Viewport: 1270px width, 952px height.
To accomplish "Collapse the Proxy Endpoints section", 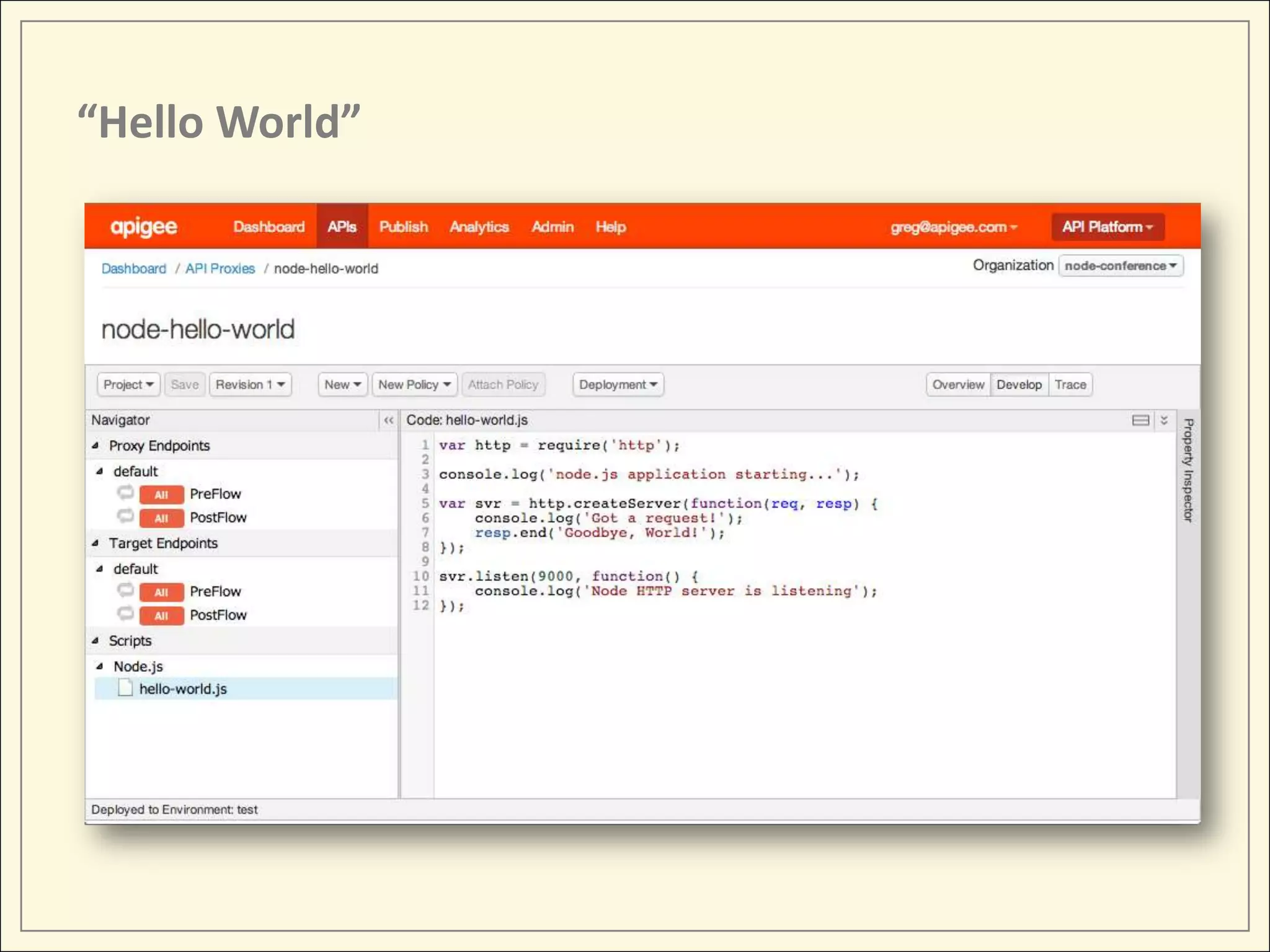I will click(x=95, y=446).
